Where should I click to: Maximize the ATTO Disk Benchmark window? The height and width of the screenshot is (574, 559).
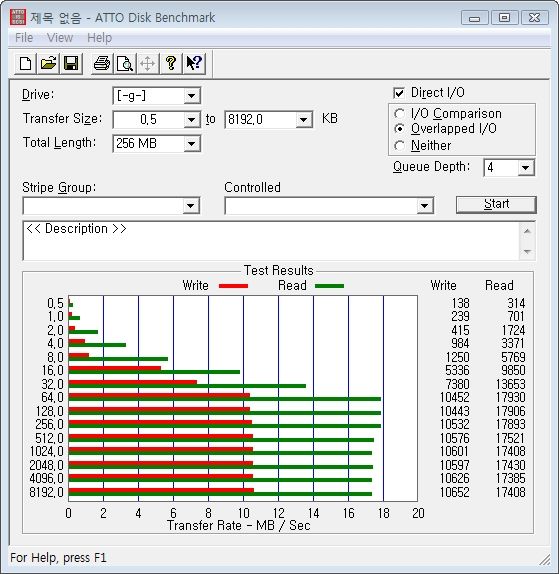pyautogui.click(x=504, y=18)
